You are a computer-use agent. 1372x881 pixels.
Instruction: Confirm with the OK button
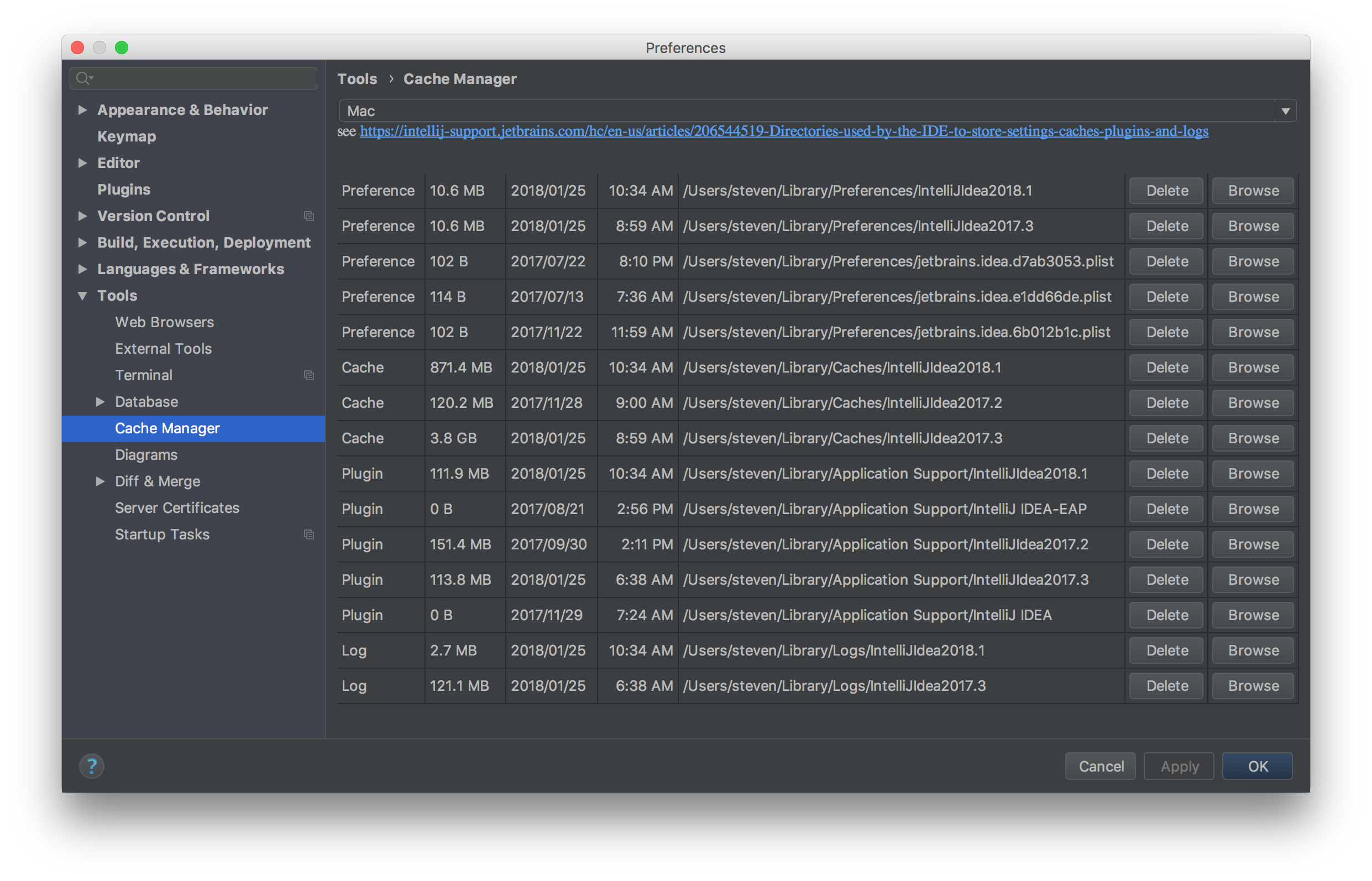pos(1257,766)
